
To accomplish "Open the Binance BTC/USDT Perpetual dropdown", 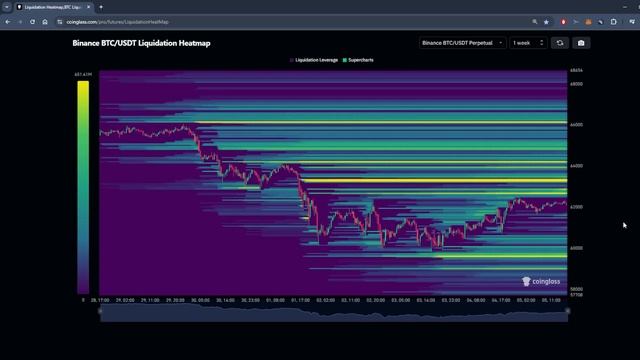I will pos(462,43).
